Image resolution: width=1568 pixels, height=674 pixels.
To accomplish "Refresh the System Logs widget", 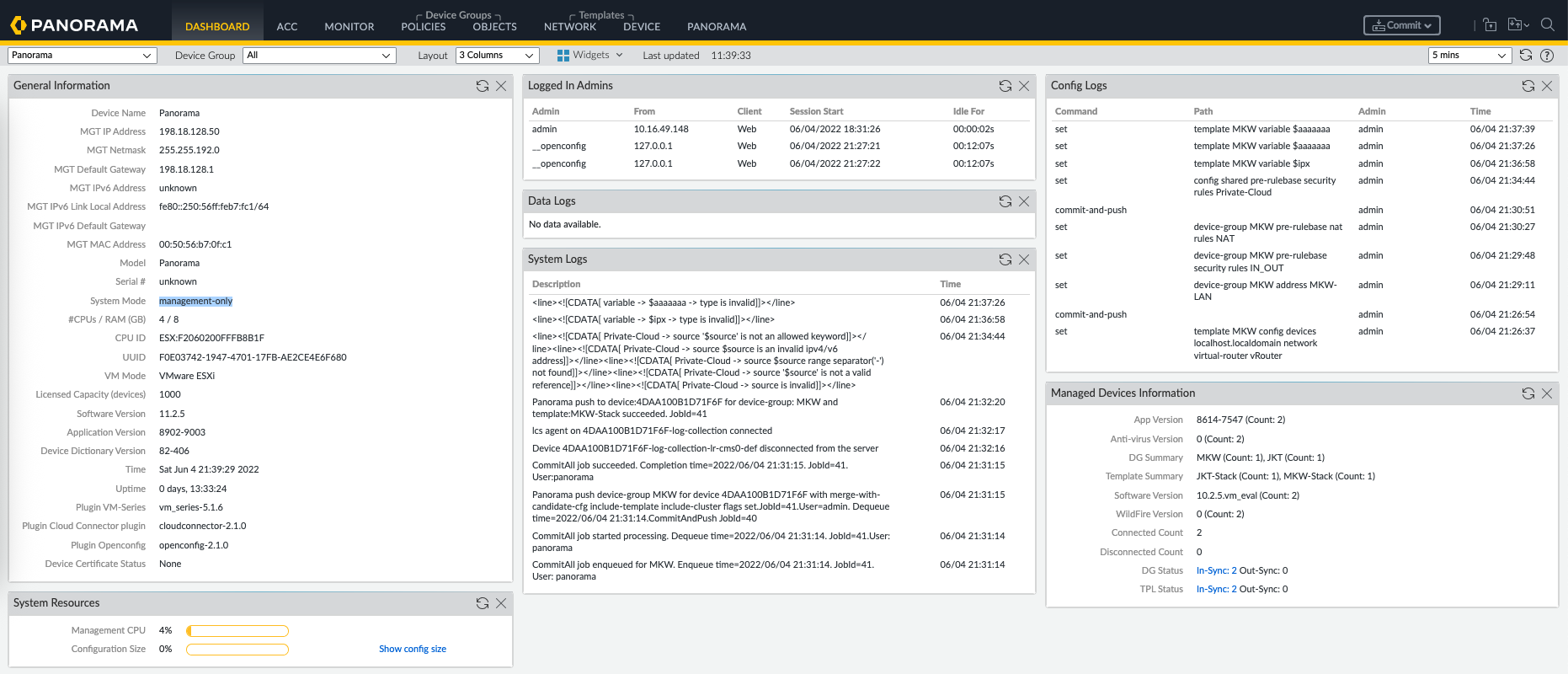I will click(1005, 259).
